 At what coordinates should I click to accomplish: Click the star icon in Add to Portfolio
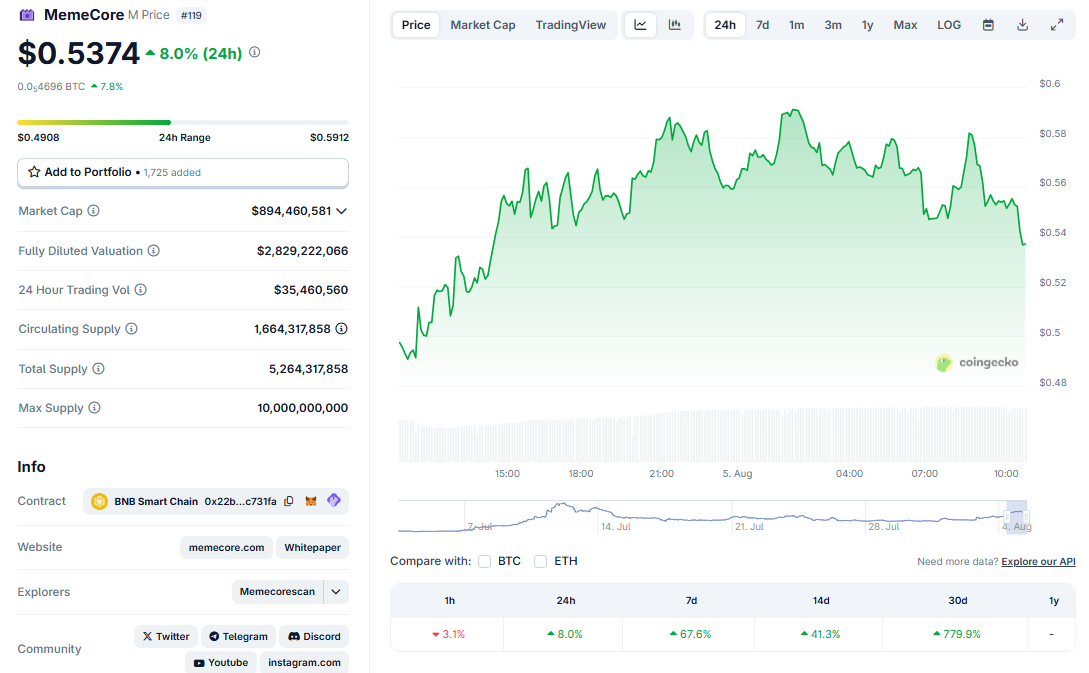pyautogui.click(x=34, y=172)
